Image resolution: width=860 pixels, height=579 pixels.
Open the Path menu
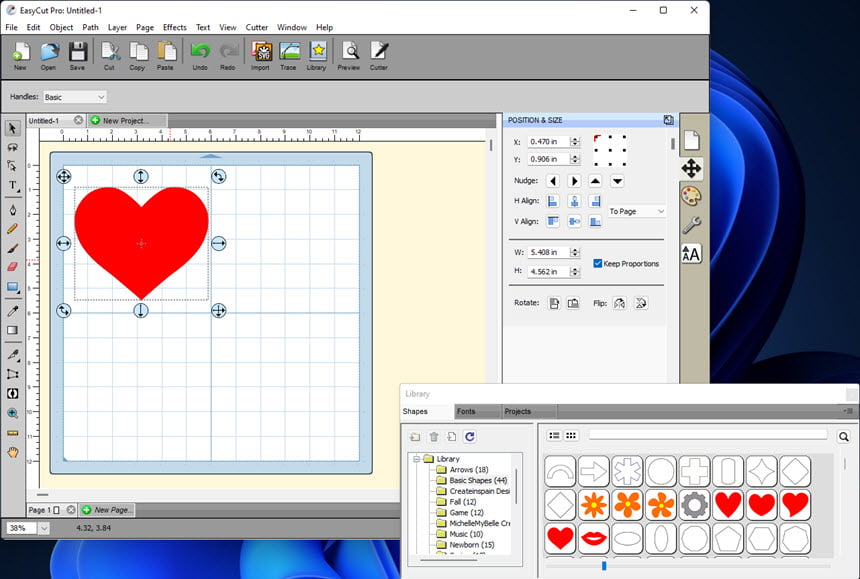click(90, 27)
